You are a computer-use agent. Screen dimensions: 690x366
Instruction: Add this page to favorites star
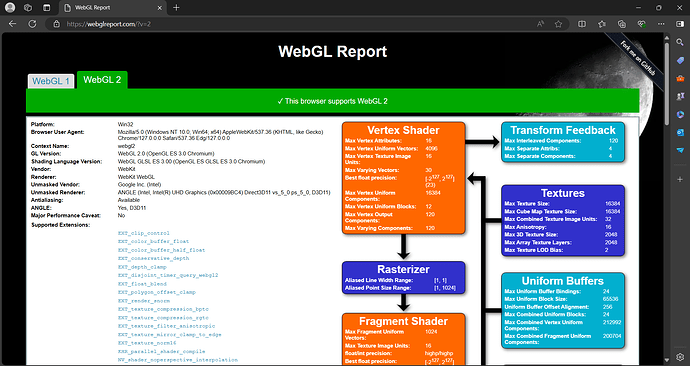558,24
